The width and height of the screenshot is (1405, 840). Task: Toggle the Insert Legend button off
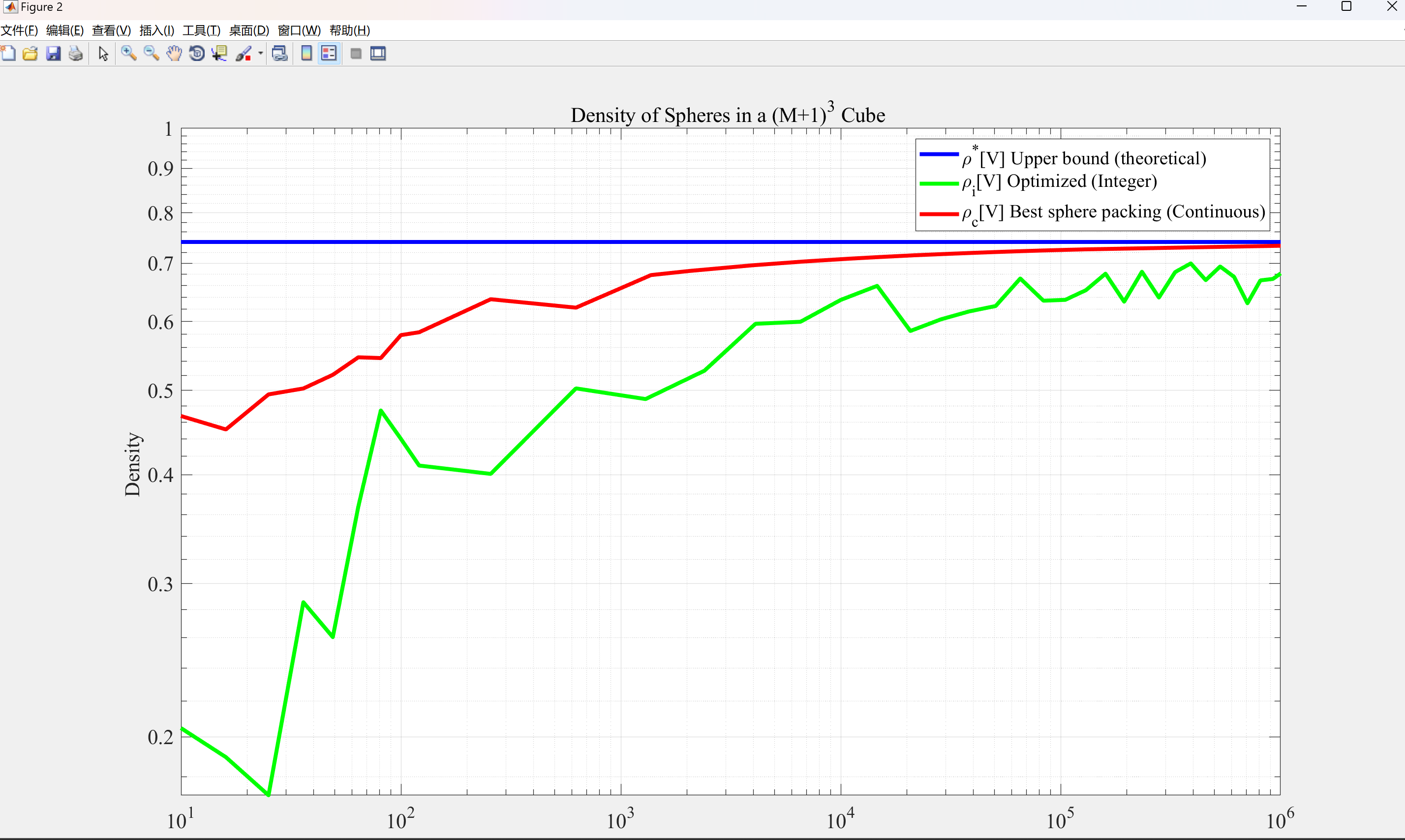(329, 54)
